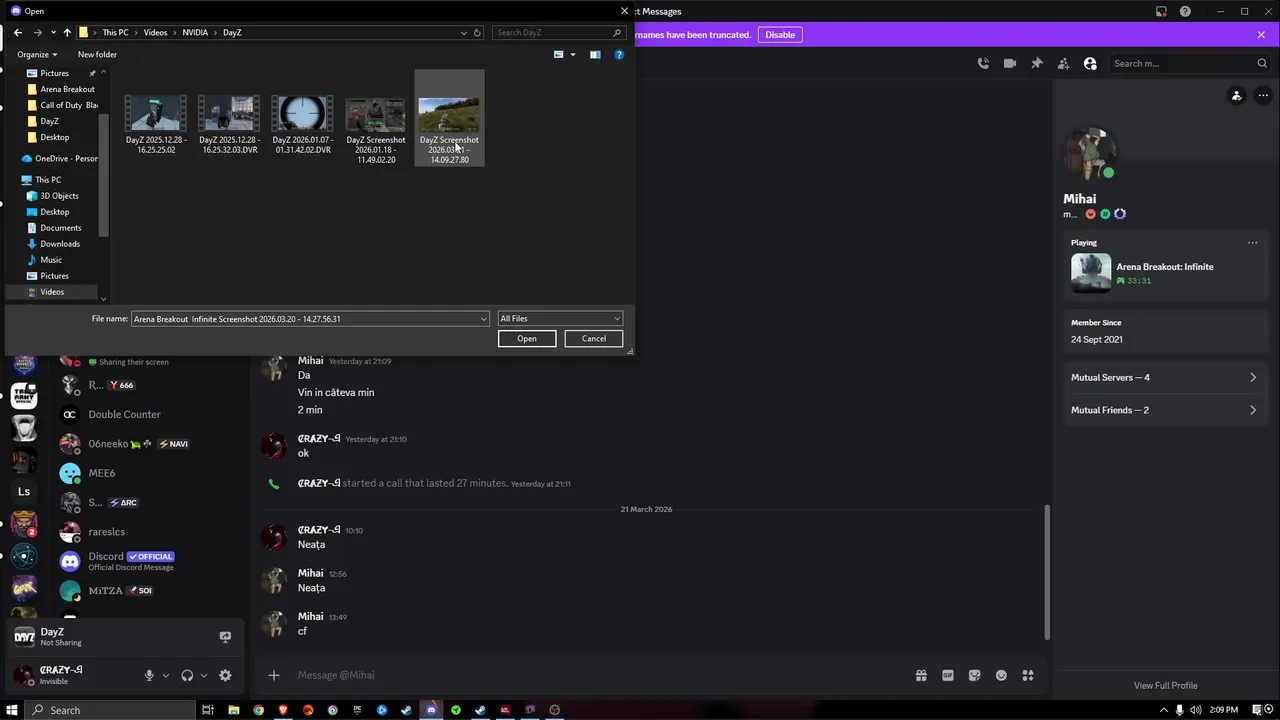
Task: Open the attachment plus button in message bar
Action: [273, 675]
